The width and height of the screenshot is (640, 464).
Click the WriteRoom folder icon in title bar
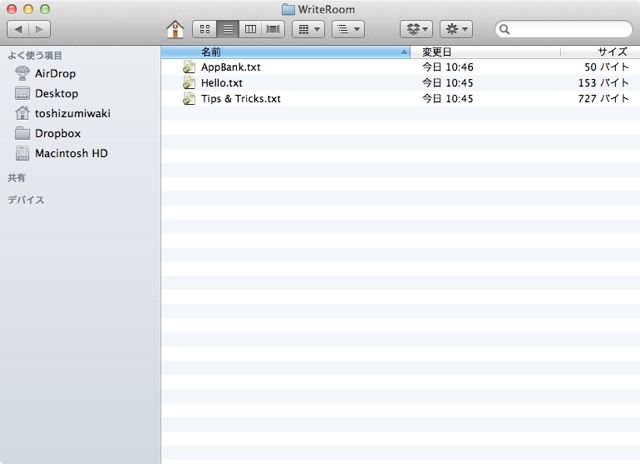point(288,9)
